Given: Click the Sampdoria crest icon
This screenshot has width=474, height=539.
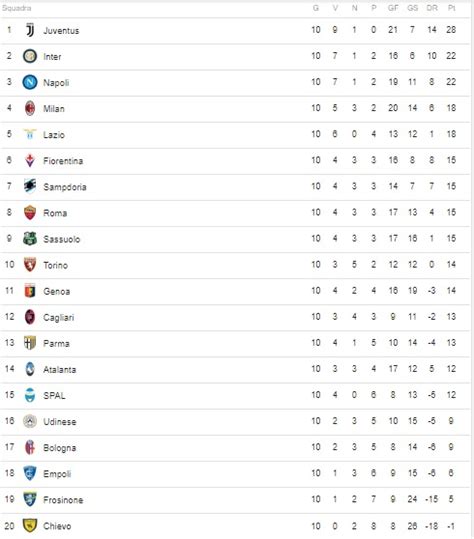Looking at the screenshot, I should (x=30, y=186).
